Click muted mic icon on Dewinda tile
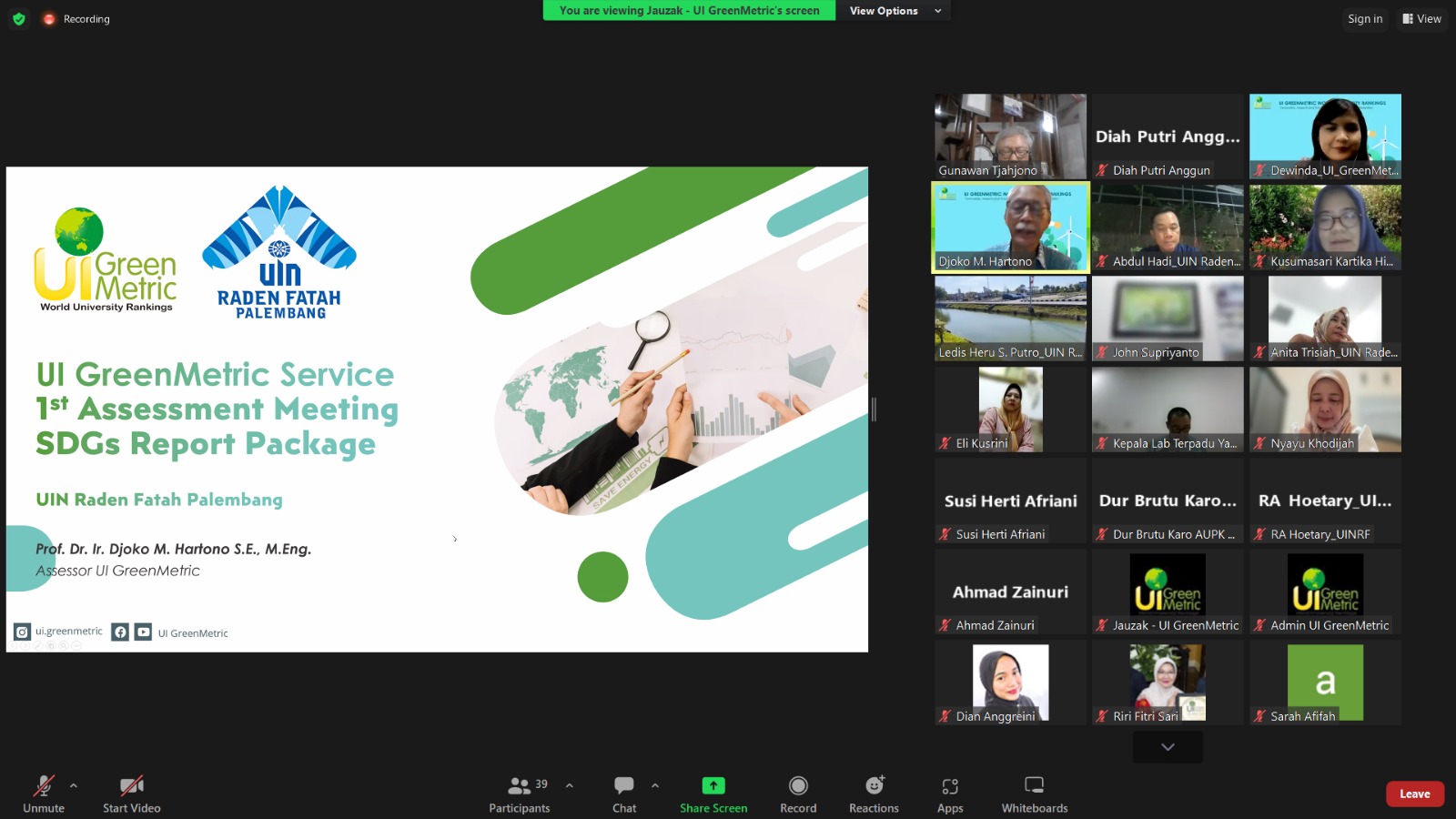 point(1259,170)
